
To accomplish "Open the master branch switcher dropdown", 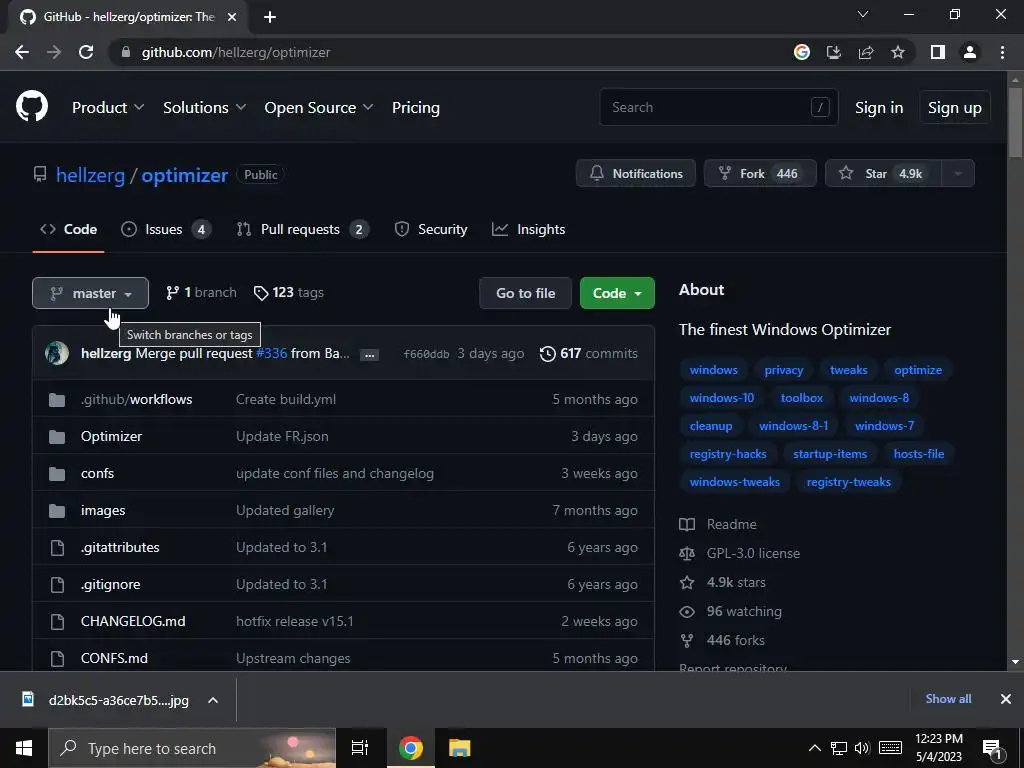I will click(90, 293).
